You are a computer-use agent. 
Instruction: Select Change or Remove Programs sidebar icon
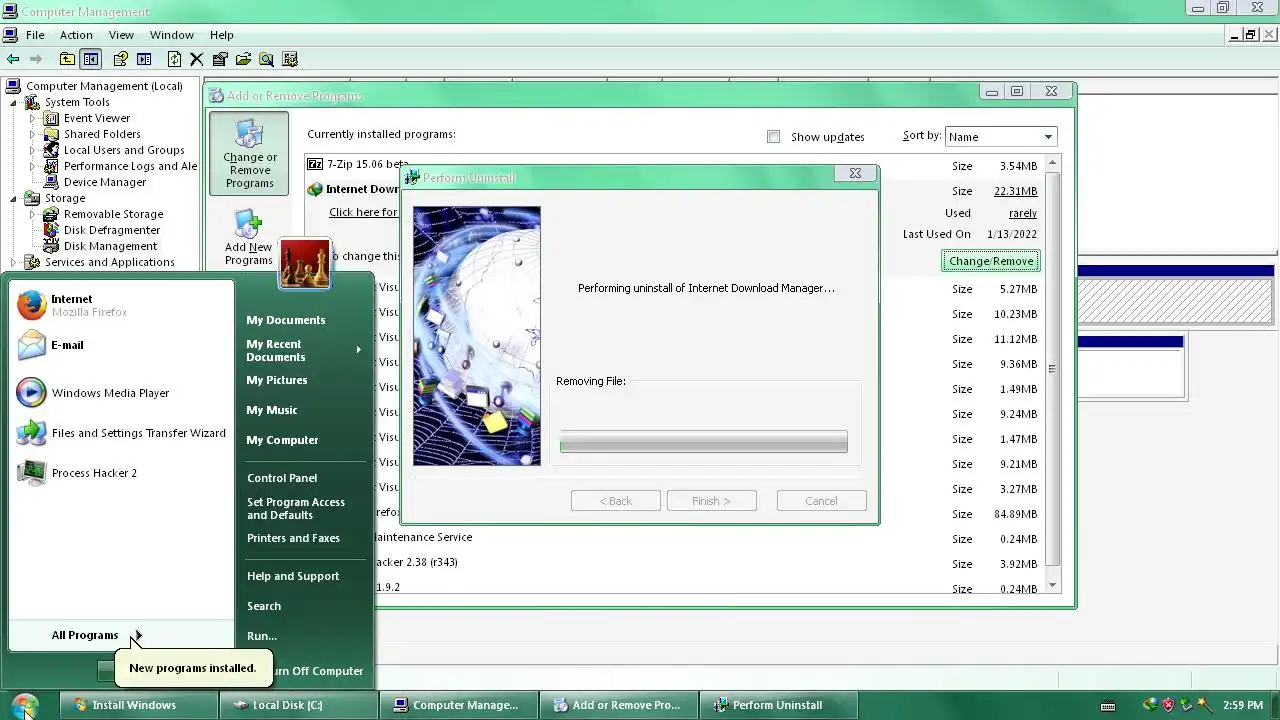[x=249, y=154]
